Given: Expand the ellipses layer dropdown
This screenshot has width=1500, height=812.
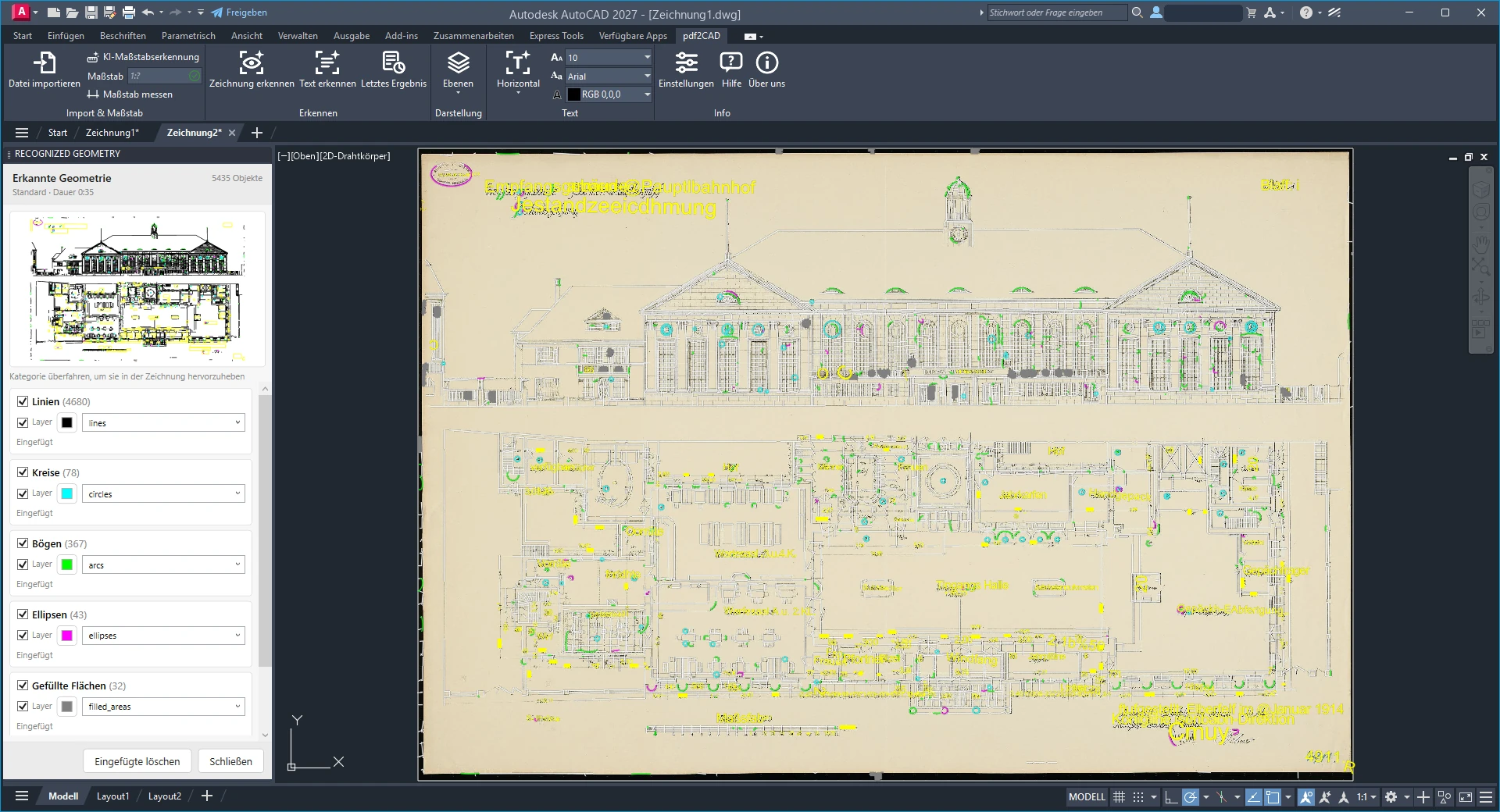Looking at the screenshot, I should coord(163,636).
